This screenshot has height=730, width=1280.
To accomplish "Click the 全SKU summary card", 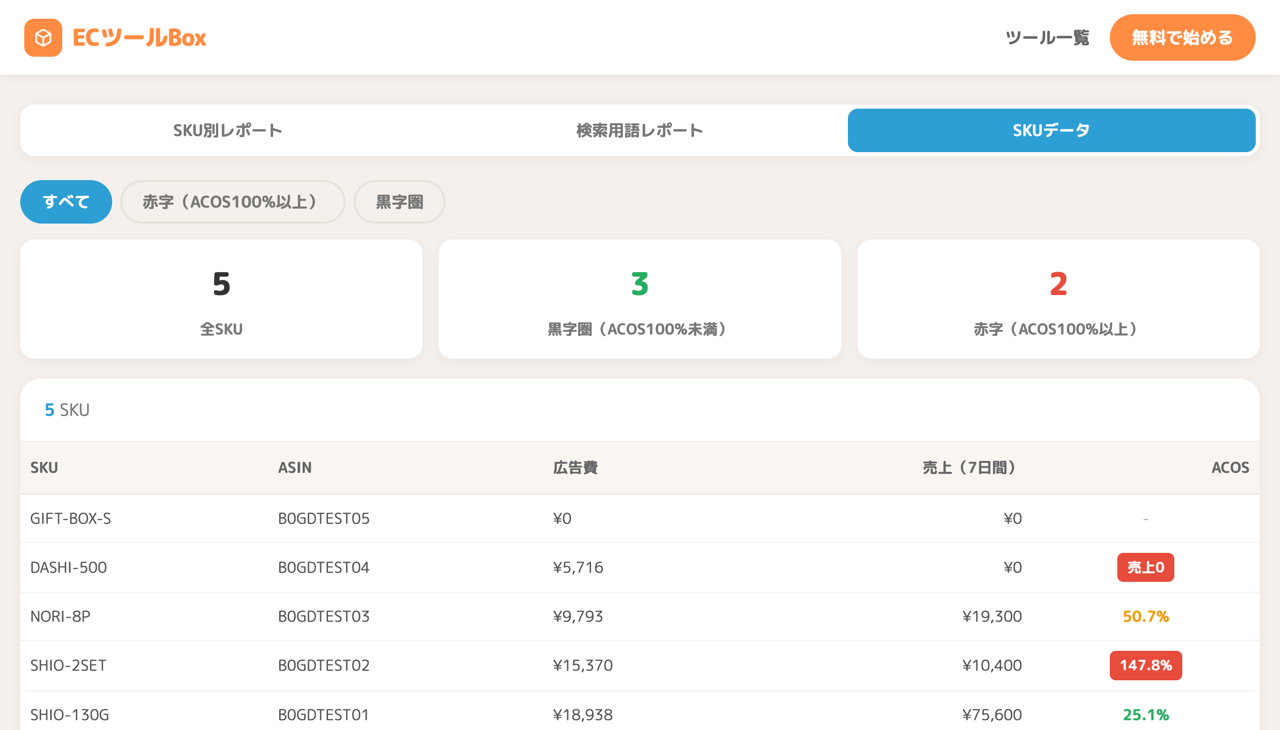I will click(x=221, y=299).
